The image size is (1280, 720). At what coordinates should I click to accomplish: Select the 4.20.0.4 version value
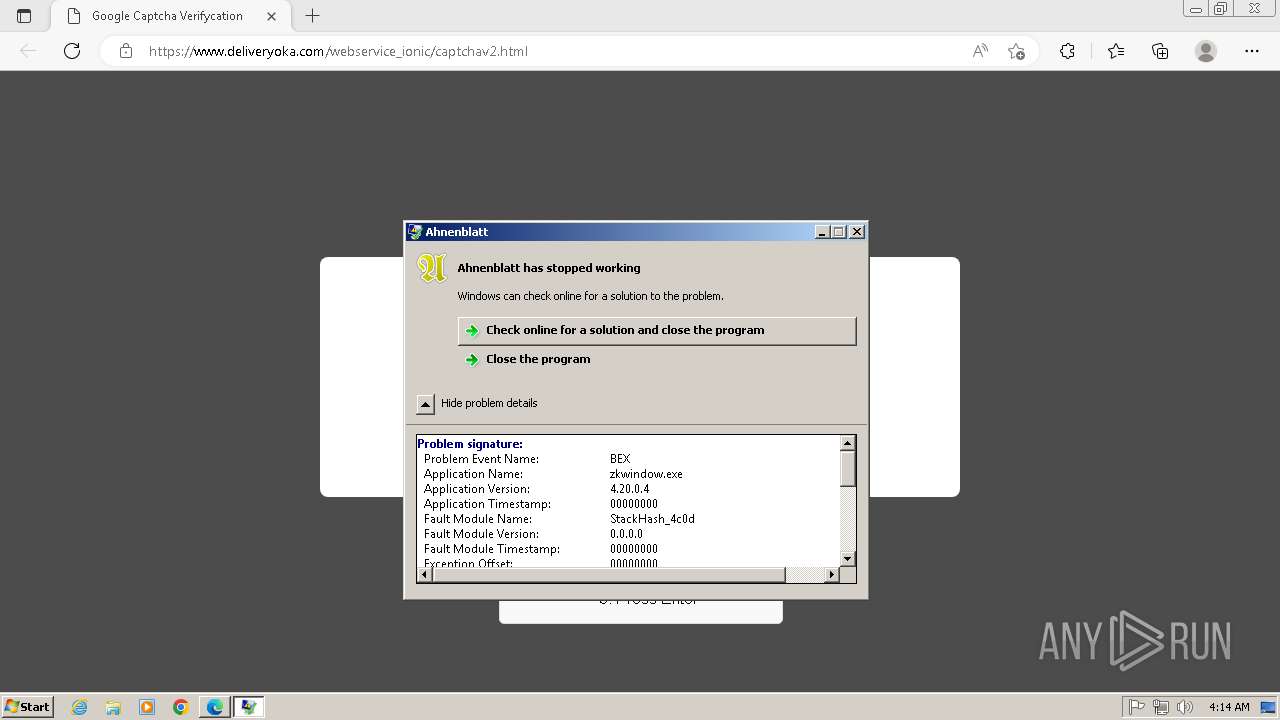tap(629, 489)
